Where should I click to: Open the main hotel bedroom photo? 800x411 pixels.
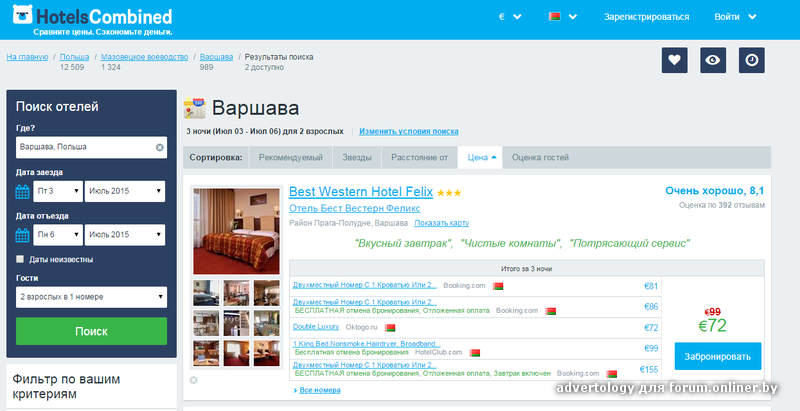tap(236, 232)
